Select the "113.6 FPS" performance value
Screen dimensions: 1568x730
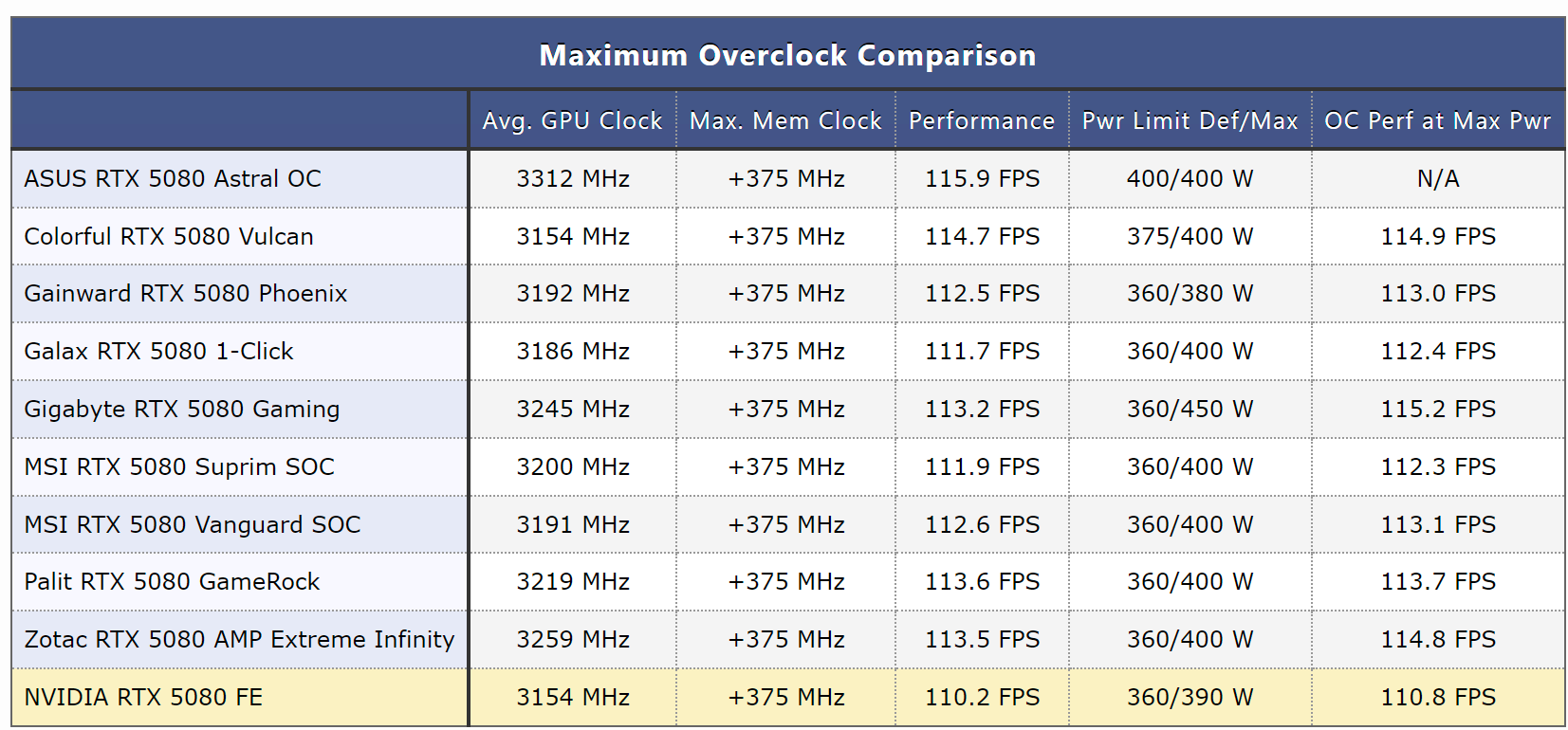point(983,581)
